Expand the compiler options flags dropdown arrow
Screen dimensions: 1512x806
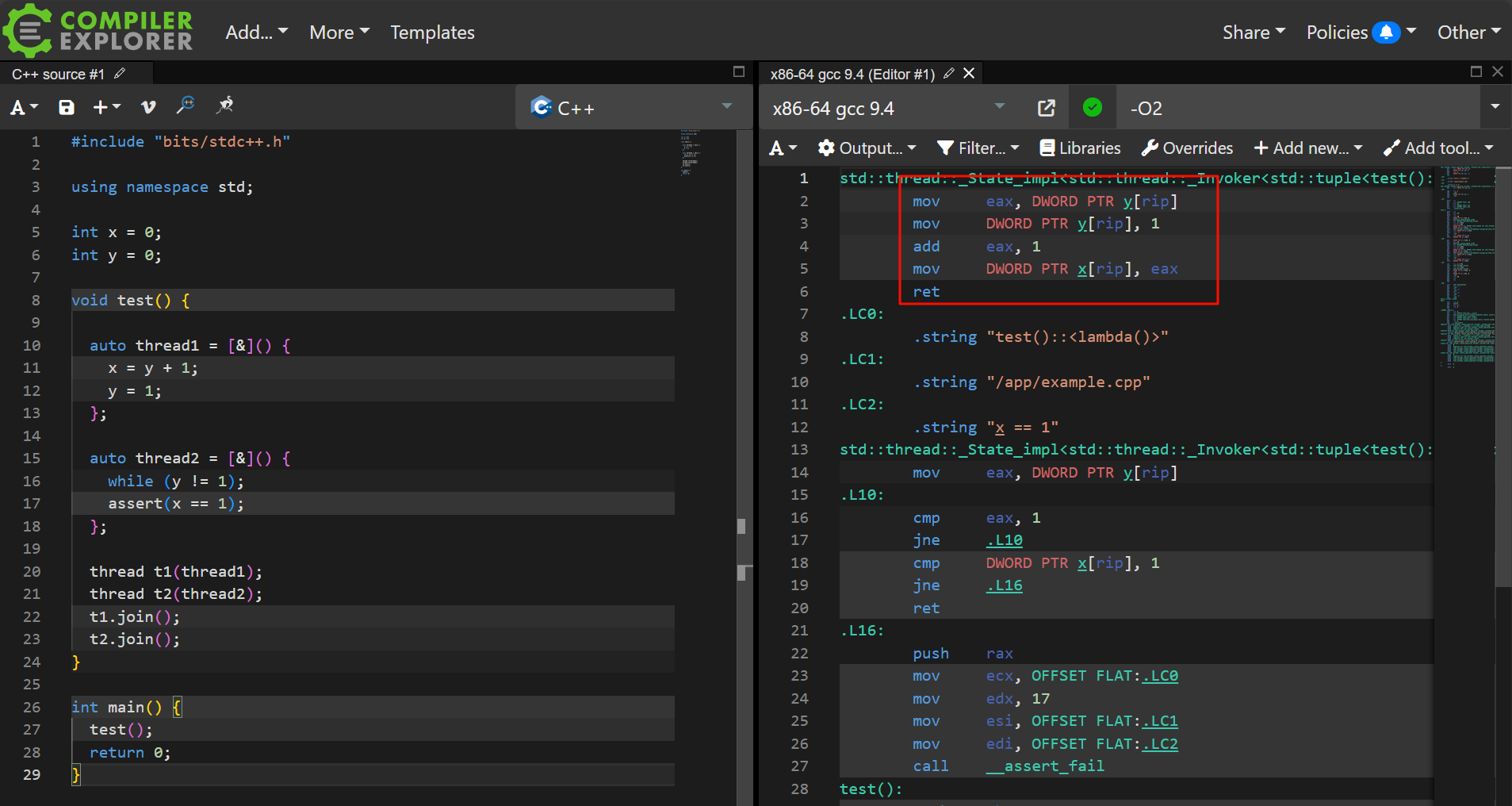click(x=1495, y=107)
